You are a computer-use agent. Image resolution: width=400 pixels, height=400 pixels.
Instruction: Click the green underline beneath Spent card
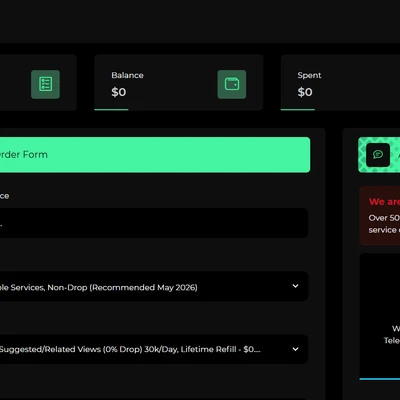298,109
